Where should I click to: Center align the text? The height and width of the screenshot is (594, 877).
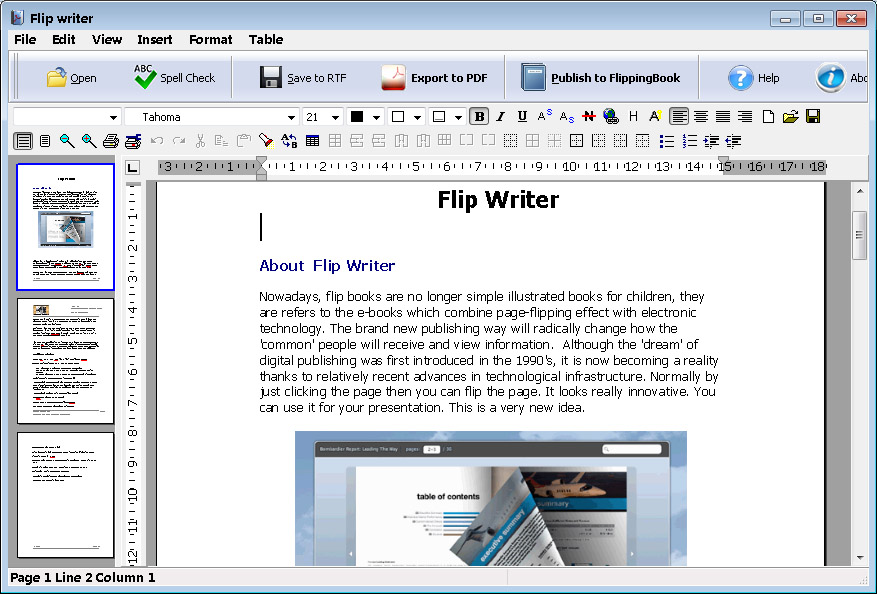tap(701, 116)
